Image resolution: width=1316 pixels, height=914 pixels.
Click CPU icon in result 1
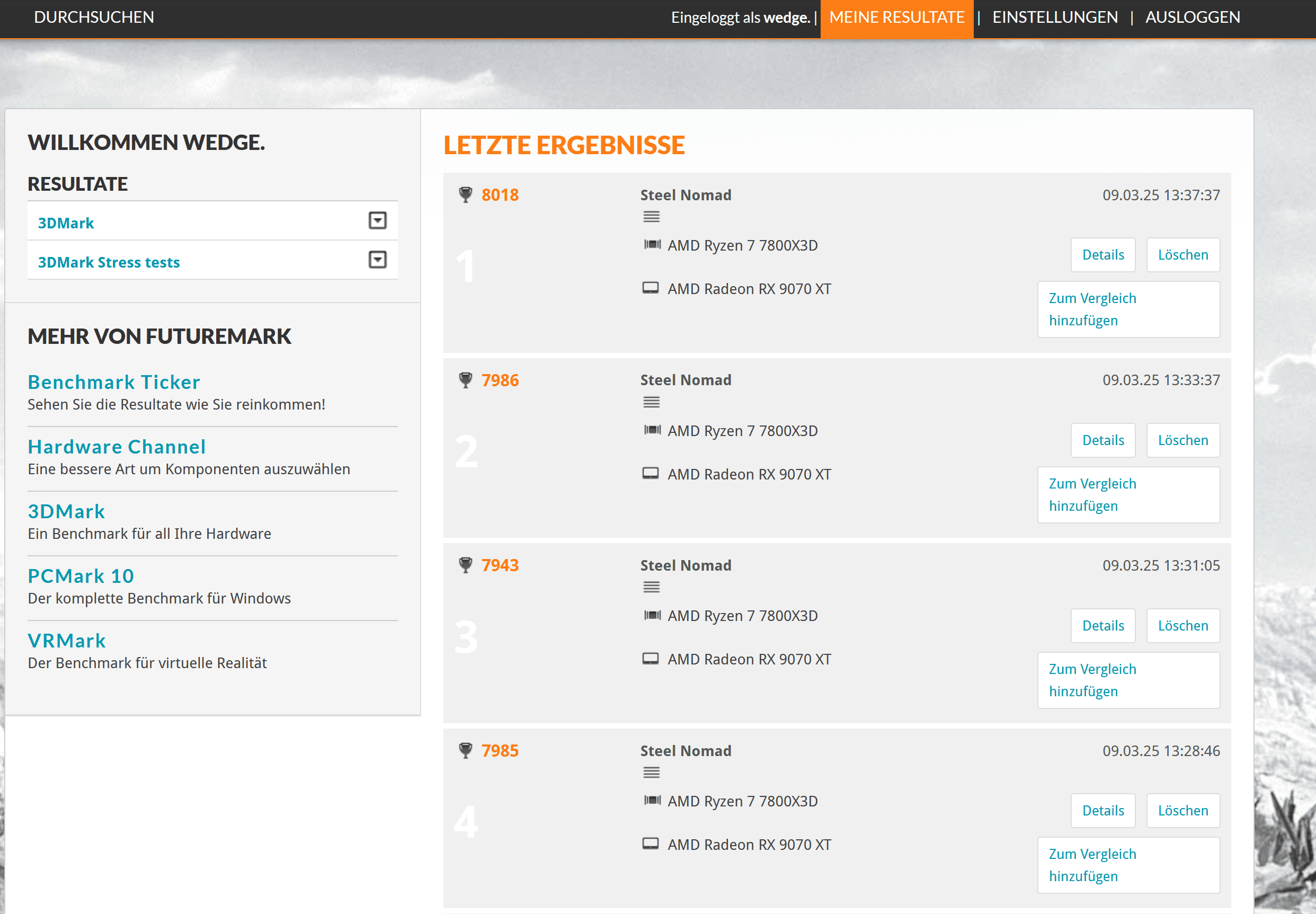pos(652,245)
